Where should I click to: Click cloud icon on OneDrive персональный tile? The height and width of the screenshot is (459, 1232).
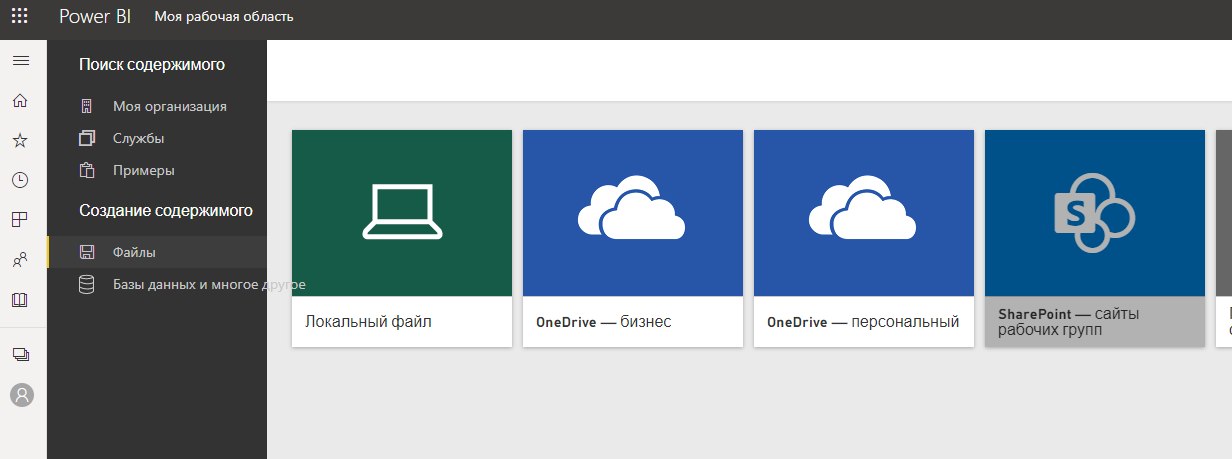coord(863,207)
